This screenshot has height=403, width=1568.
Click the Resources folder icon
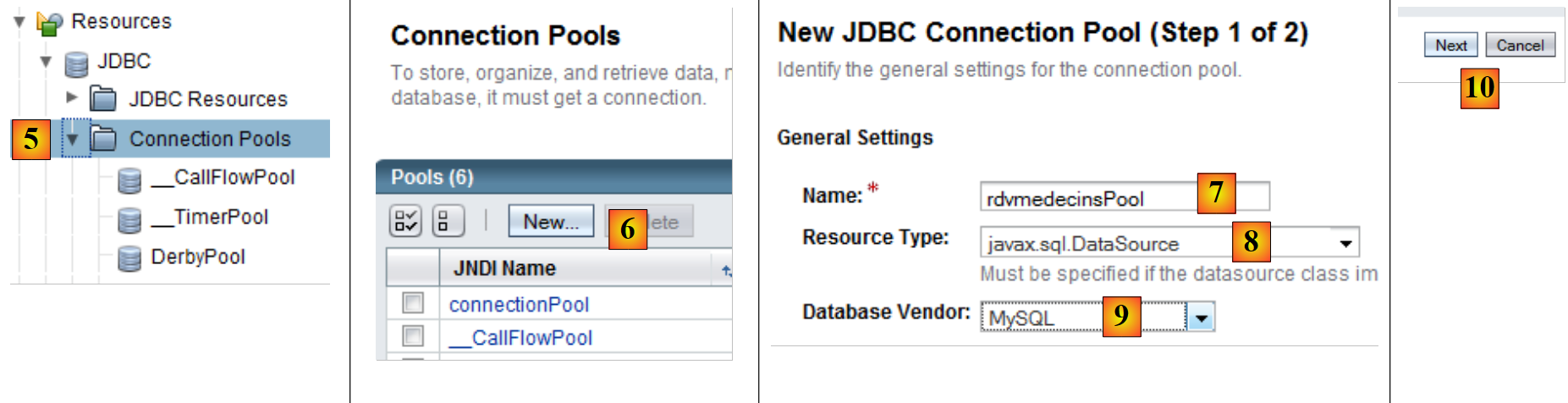(x=50, y=23)
